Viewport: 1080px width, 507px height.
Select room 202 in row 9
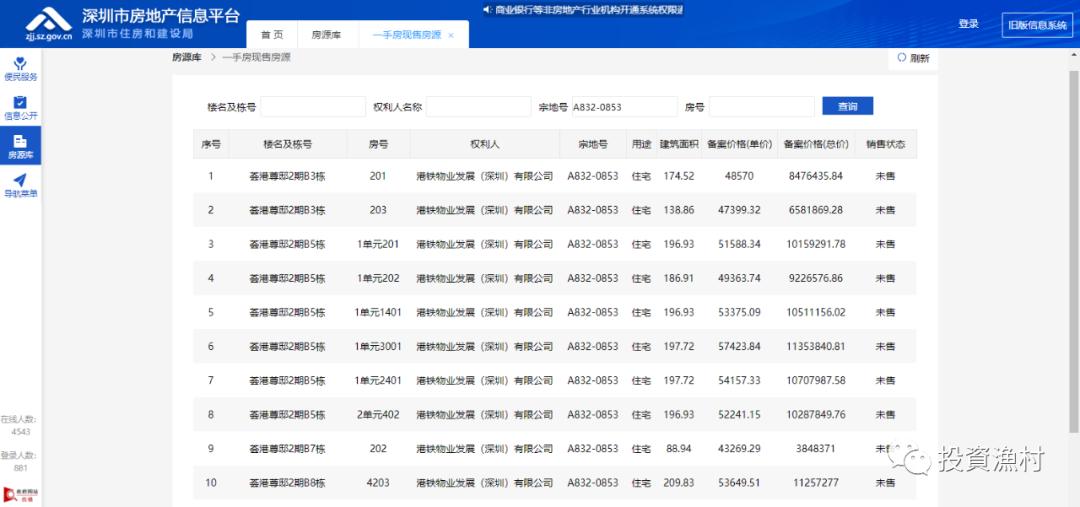(x=377, y=448)
